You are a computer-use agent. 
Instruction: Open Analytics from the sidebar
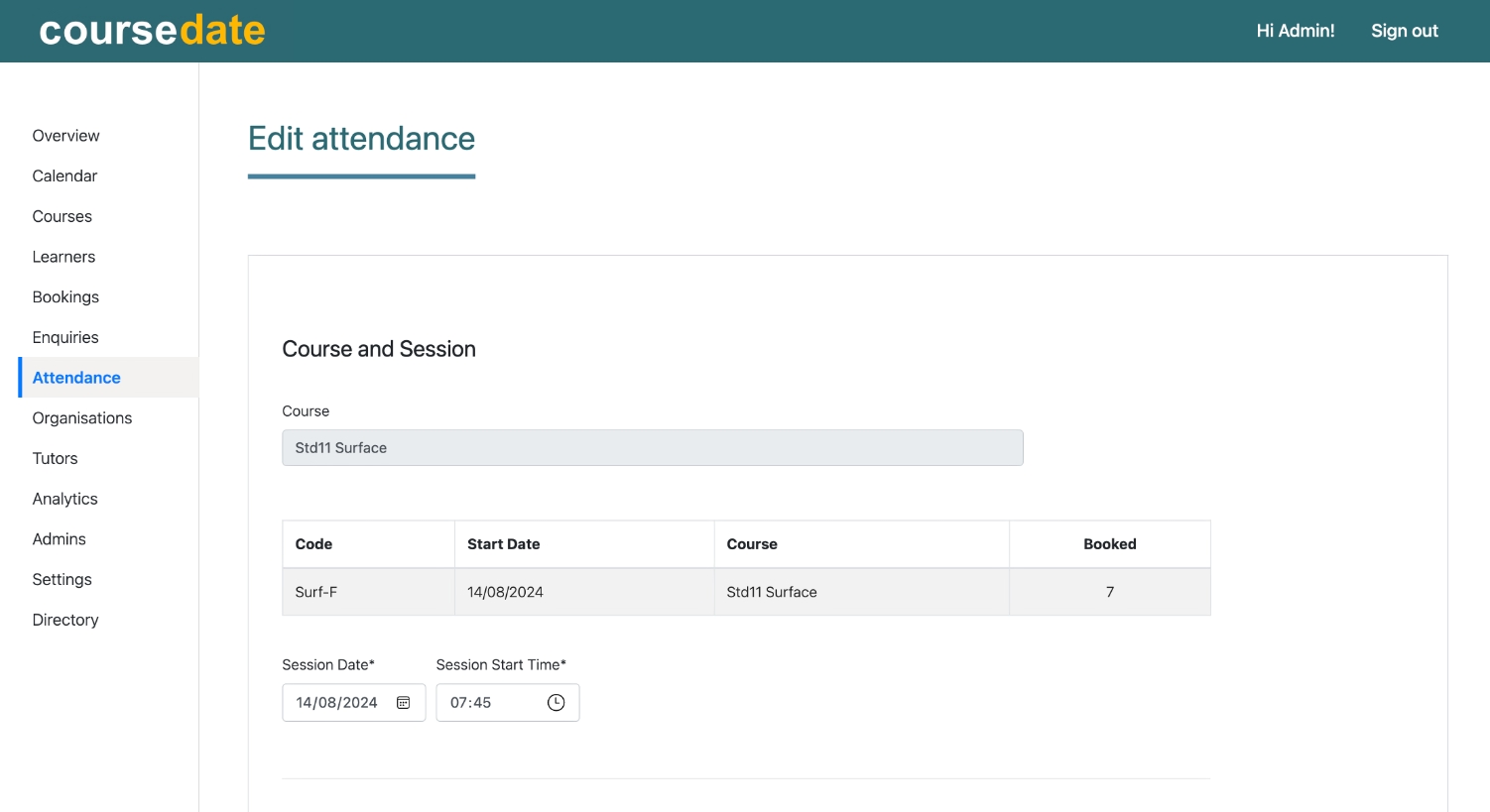[x=64, y=500]
